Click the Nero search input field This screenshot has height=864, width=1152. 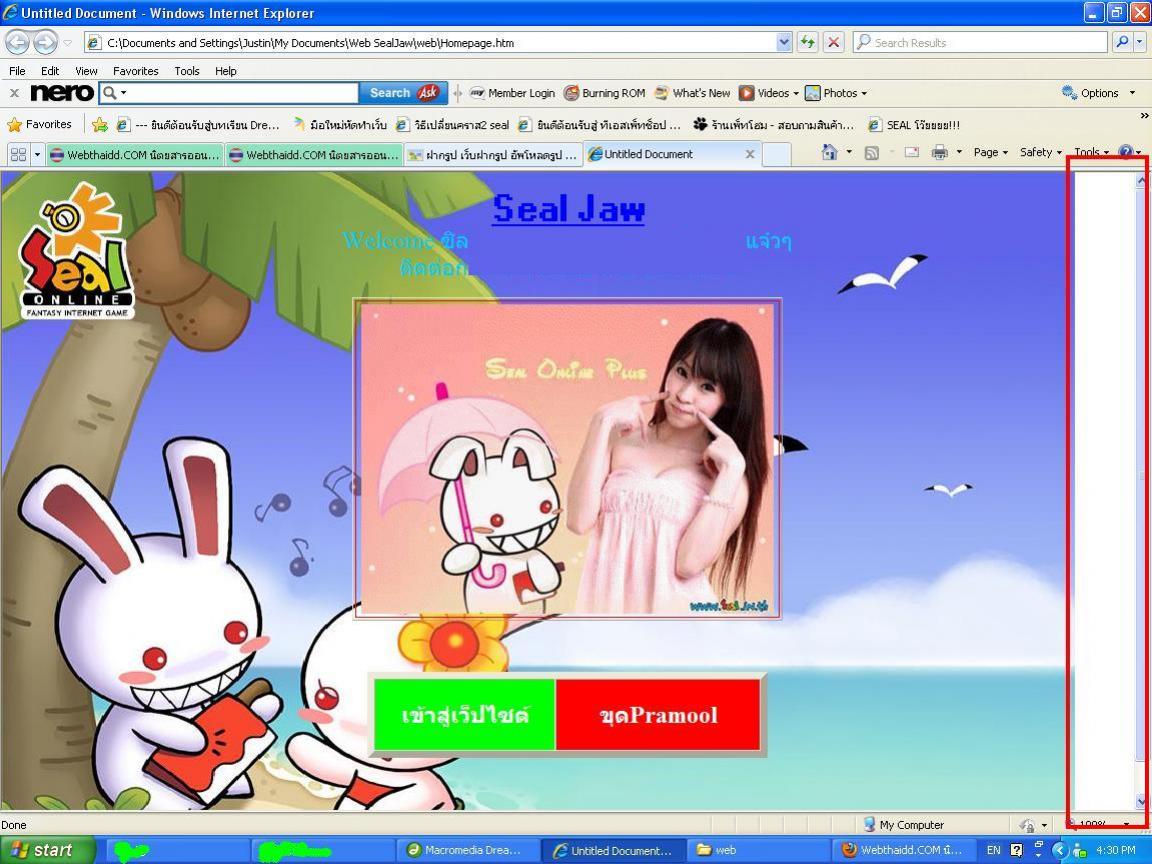[241, 93]
